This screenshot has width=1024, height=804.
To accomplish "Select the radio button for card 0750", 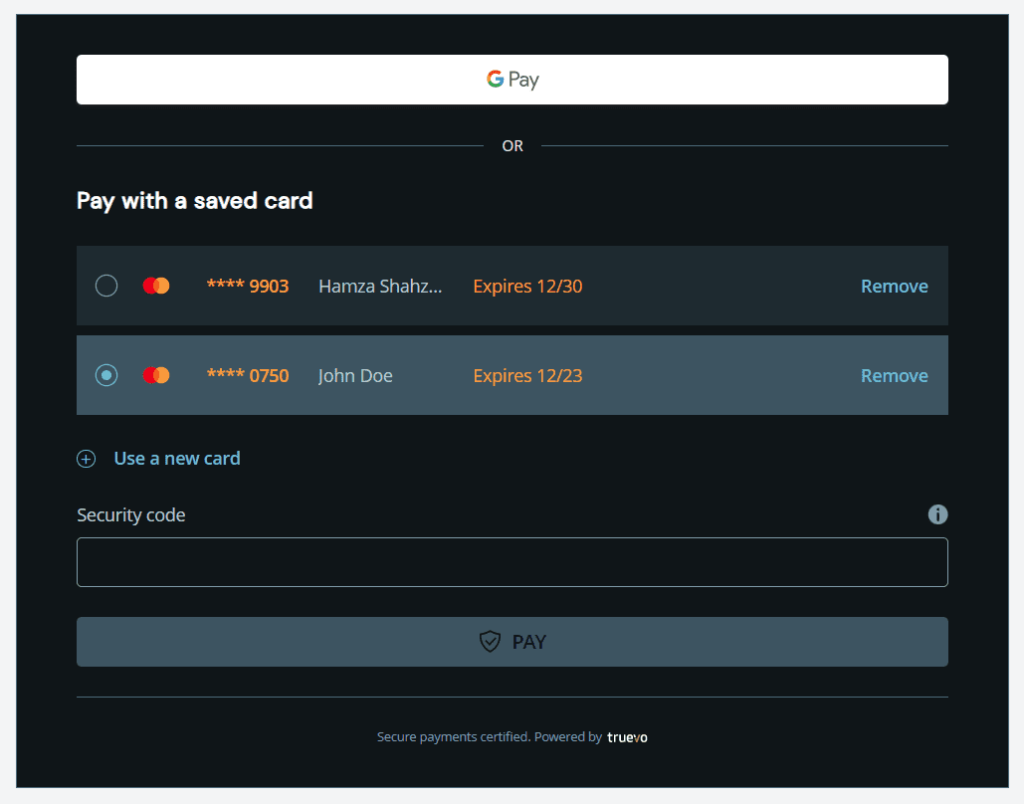I will point(106,376).
